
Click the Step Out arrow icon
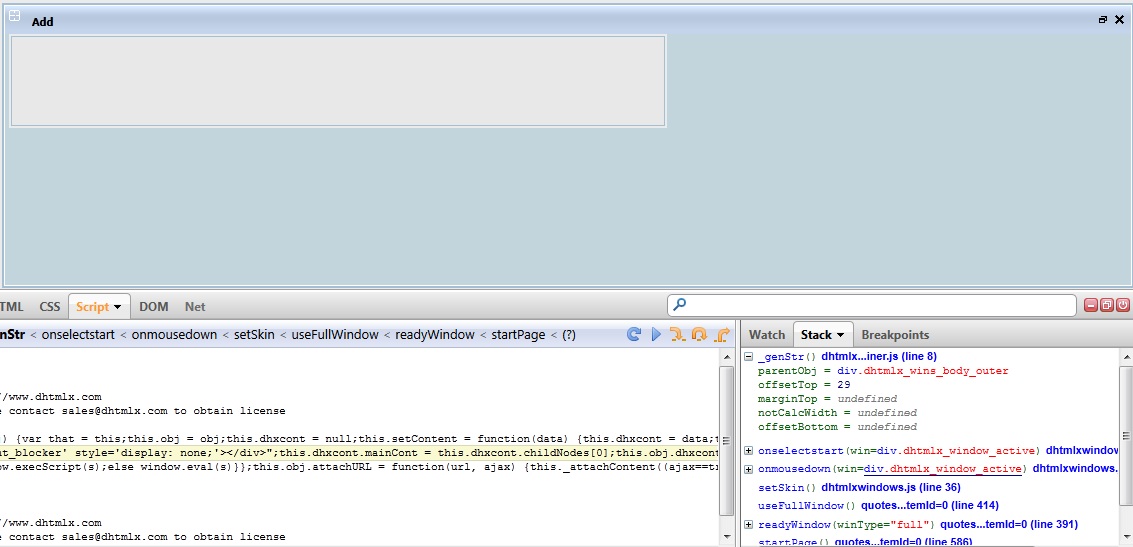pos(722,334)
